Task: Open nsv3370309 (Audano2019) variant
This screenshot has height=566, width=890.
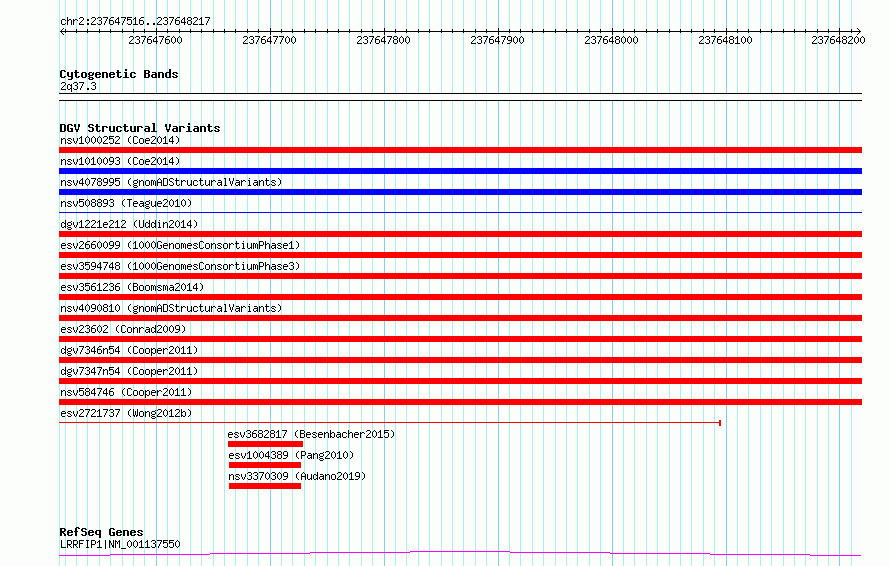Action: click(x=297, y=476)
